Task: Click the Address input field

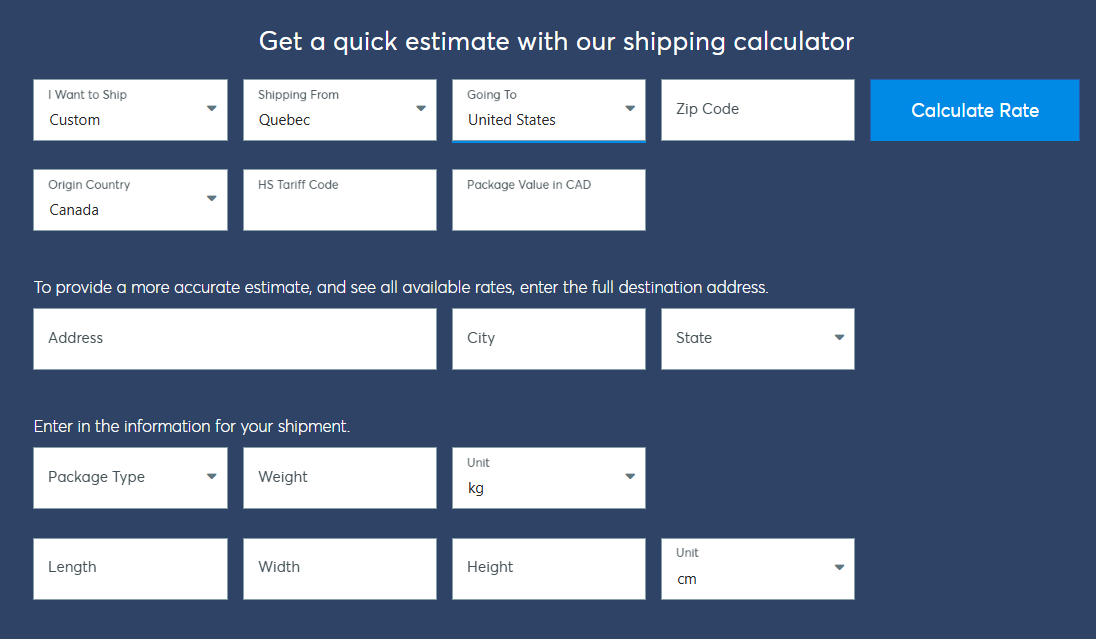Action: [234, 339]
